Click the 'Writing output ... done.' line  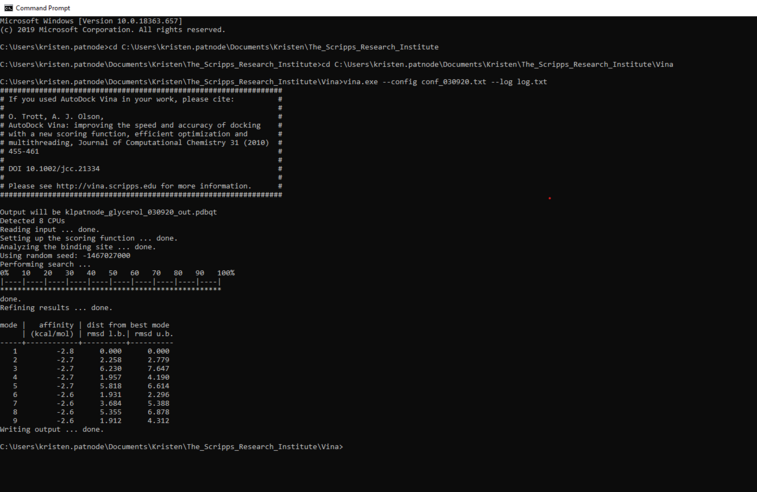pyautogui.click(x=52, y=430)
